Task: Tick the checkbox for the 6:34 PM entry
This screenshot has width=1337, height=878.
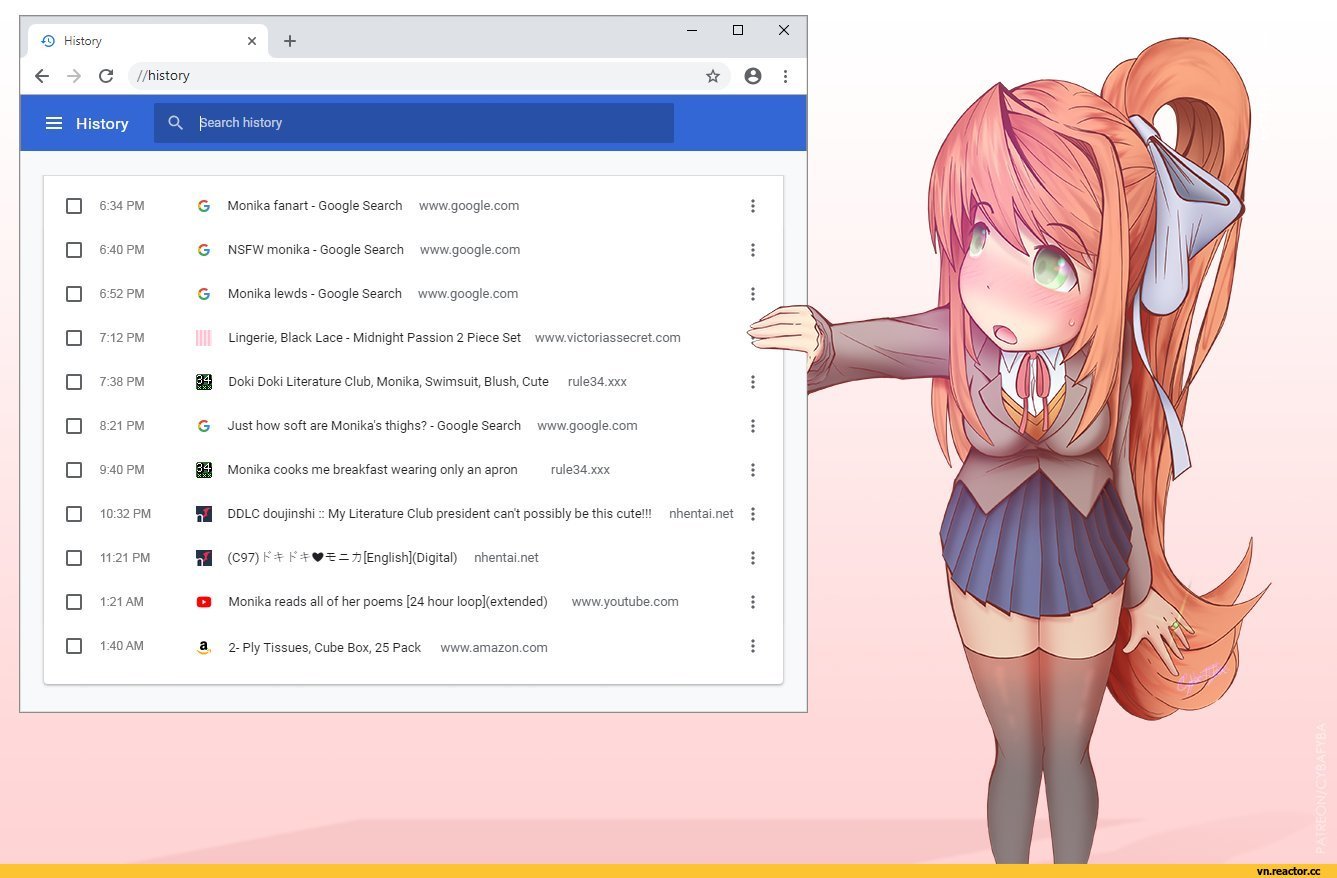Action: pos(74,206)
